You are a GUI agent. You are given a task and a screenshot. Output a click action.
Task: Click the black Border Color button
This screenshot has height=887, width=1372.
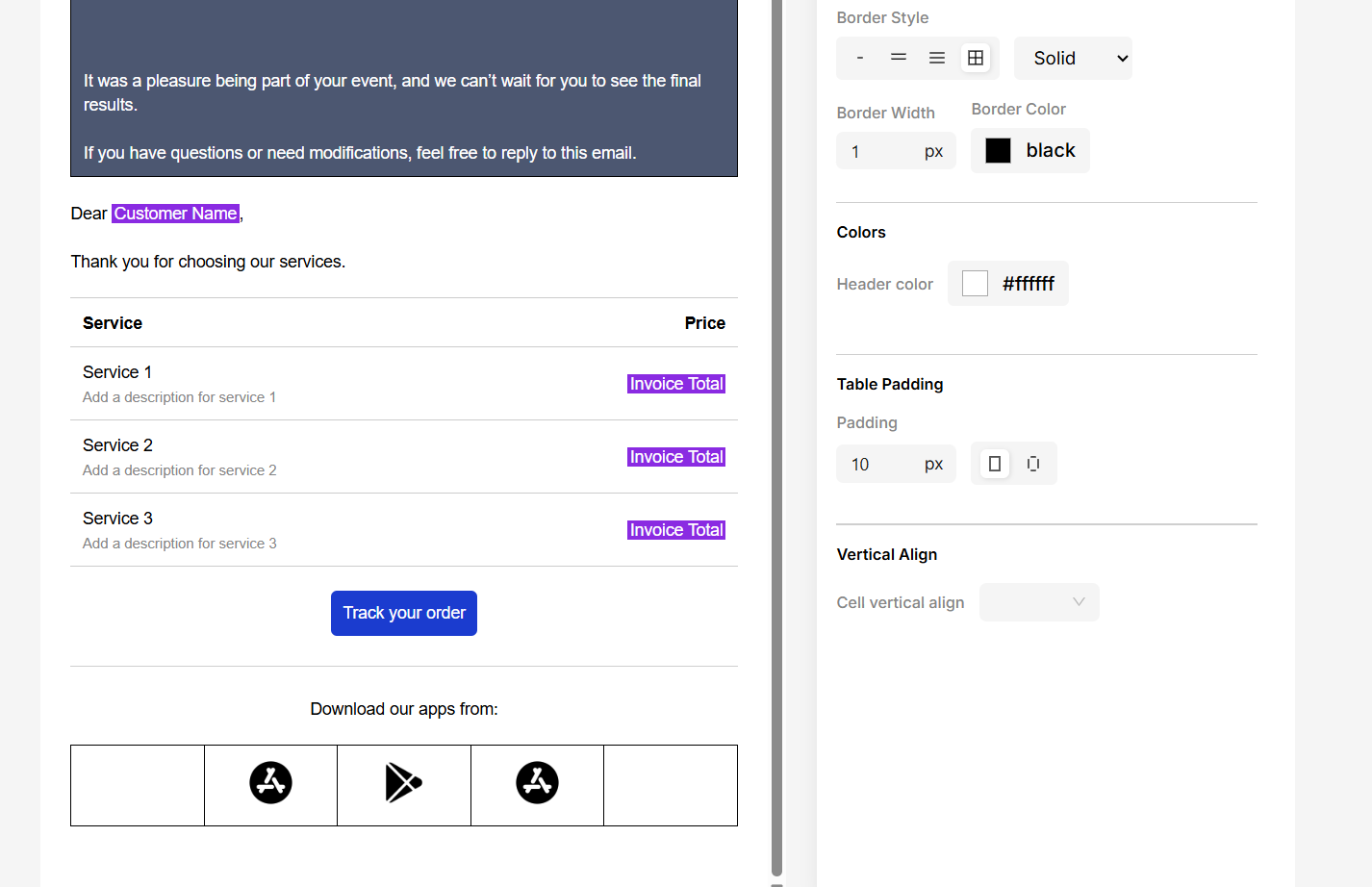pos(1029,150)
